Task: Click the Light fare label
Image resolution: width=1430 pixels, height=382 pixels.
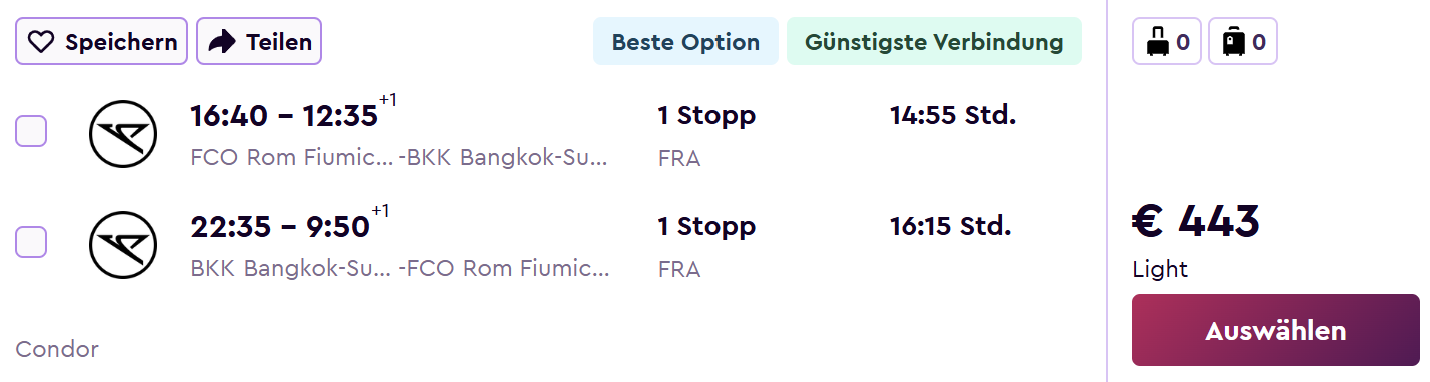Action: [1160, 269]
